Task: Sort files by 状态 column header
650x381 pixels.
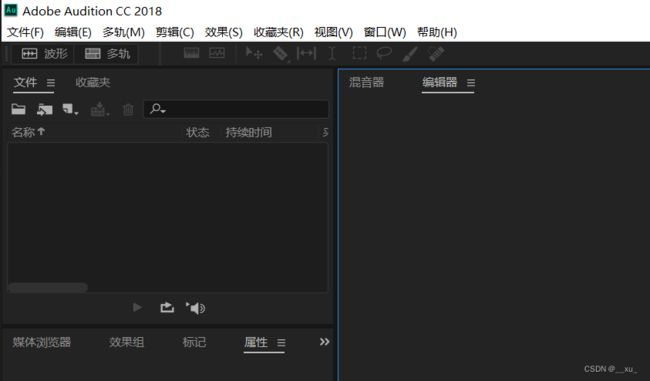Action: click(198, 132)
